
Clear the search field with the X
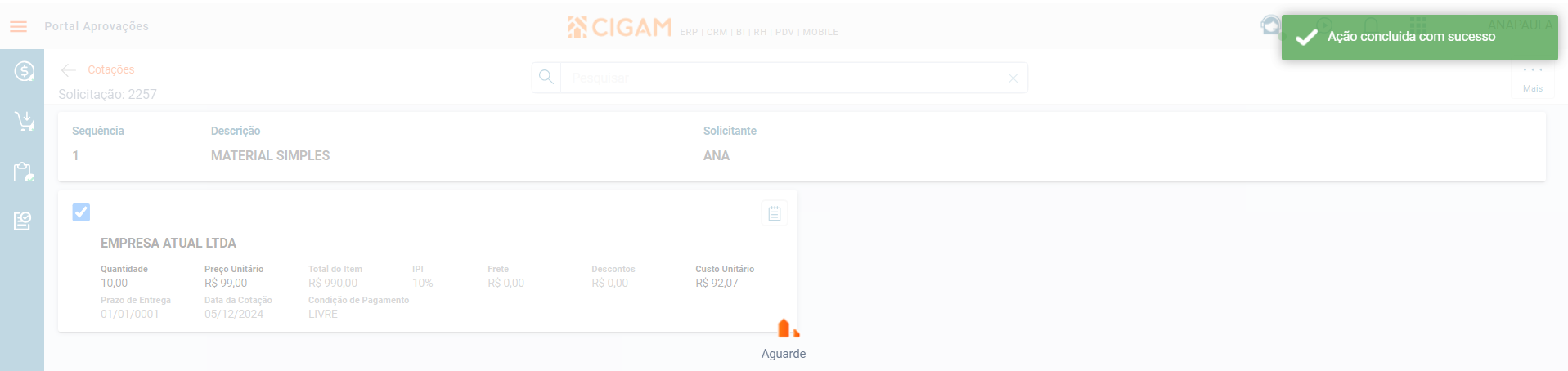pos(1013,78)
